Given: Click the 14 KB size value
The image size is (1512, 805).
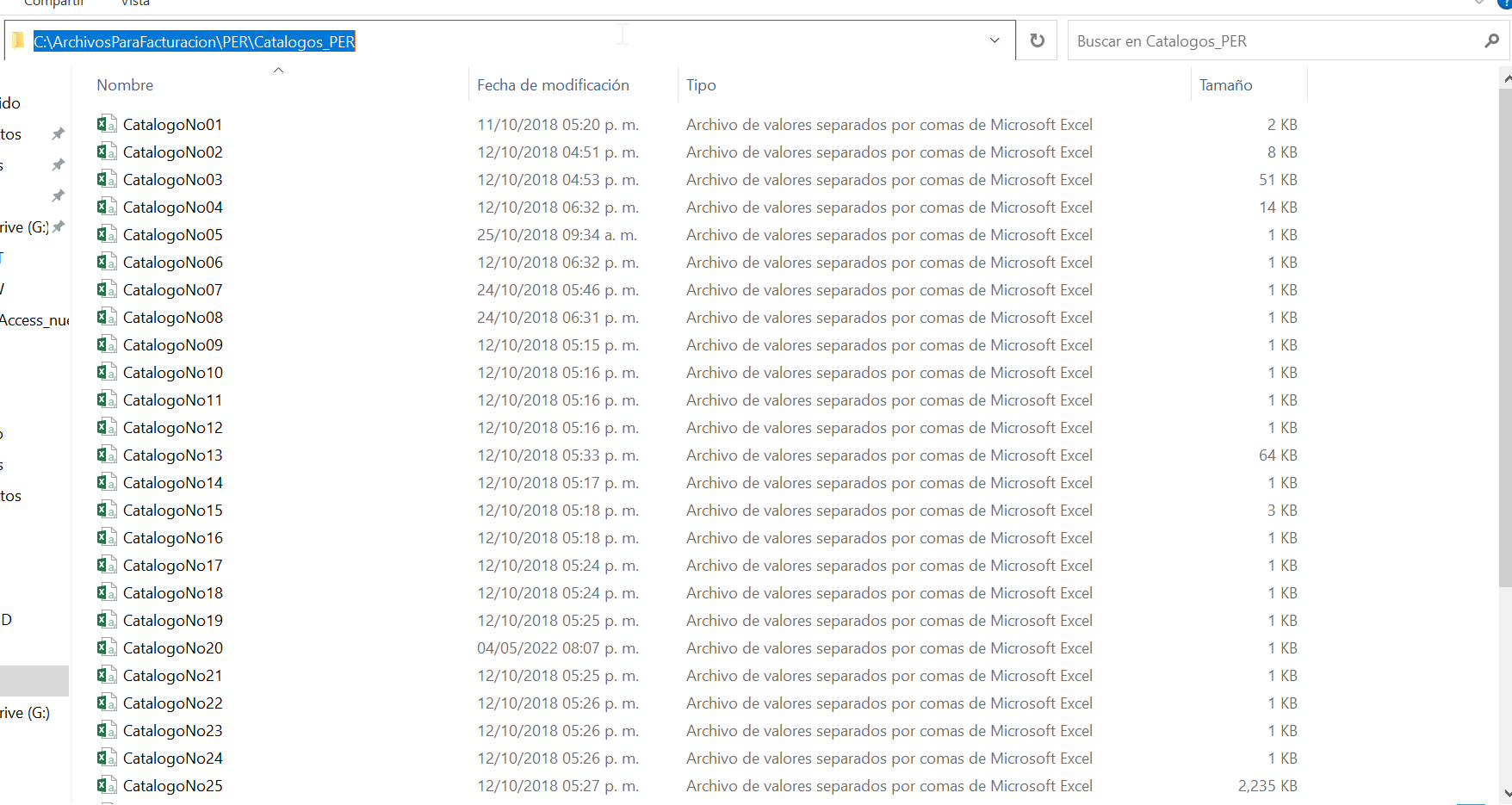Looking at the screenshot, I should point(1278,207).
